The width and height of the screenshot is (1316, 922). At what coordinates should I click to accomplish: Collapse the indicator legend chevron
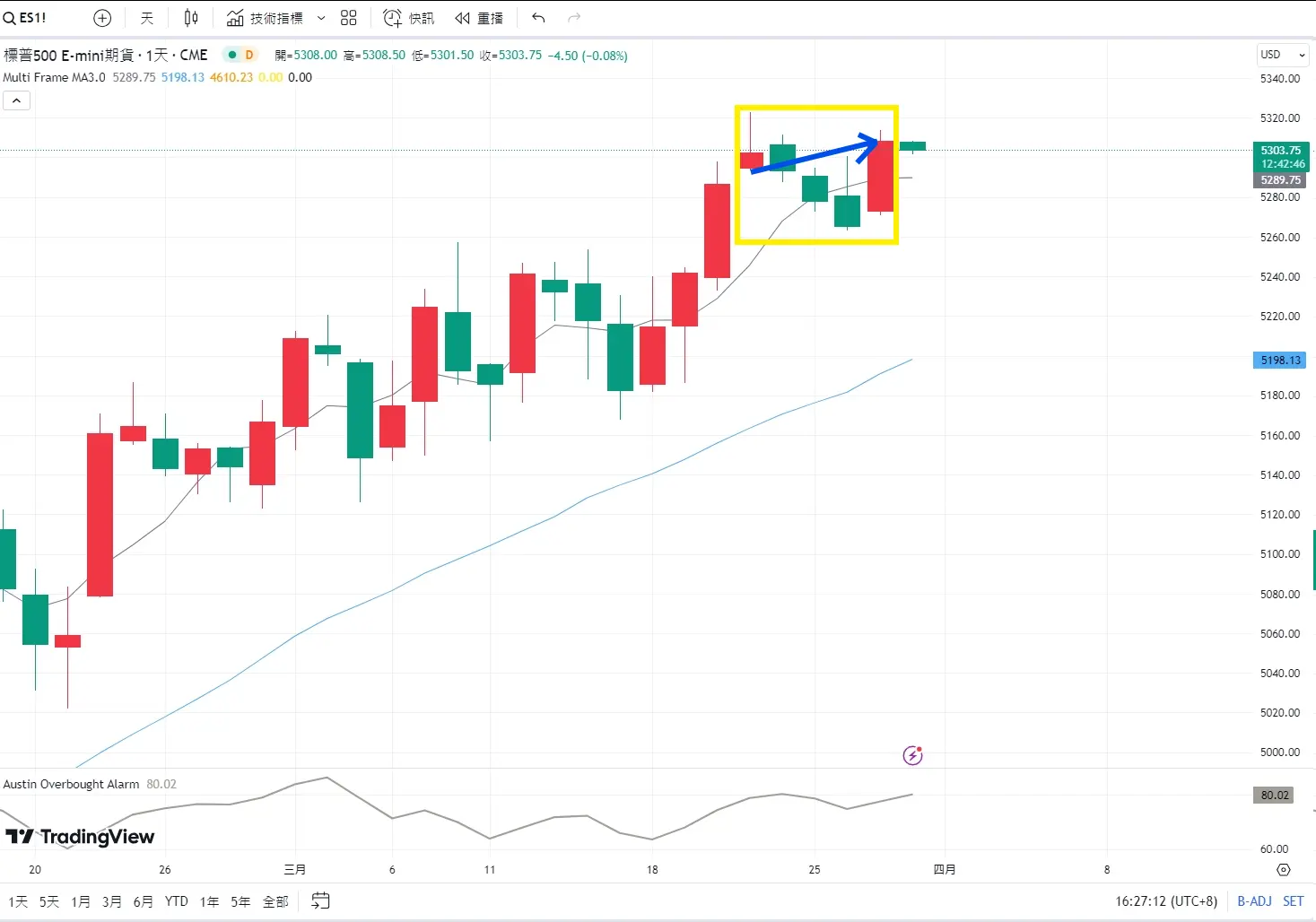(16, 100)
